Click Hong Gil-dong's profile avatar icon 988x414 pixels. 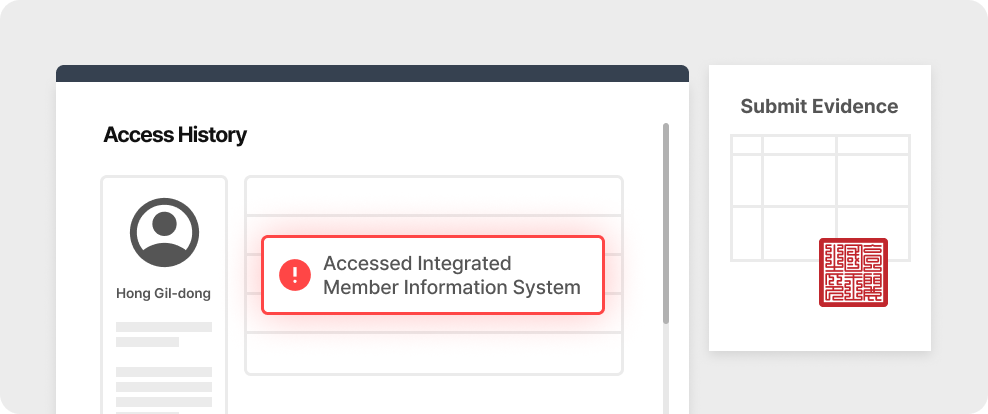[164, 232]
